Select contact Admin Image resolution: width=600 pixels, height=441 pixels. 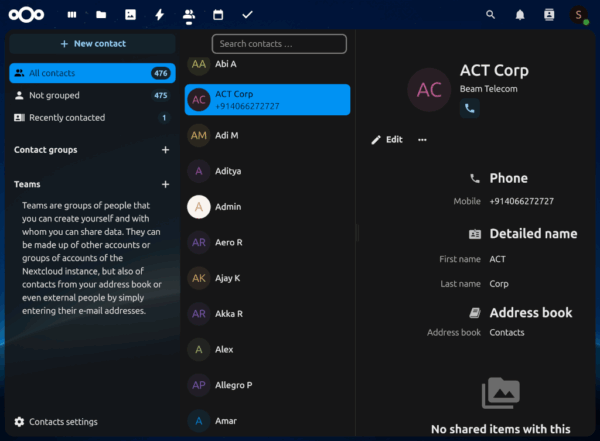(x=267, y=207)
